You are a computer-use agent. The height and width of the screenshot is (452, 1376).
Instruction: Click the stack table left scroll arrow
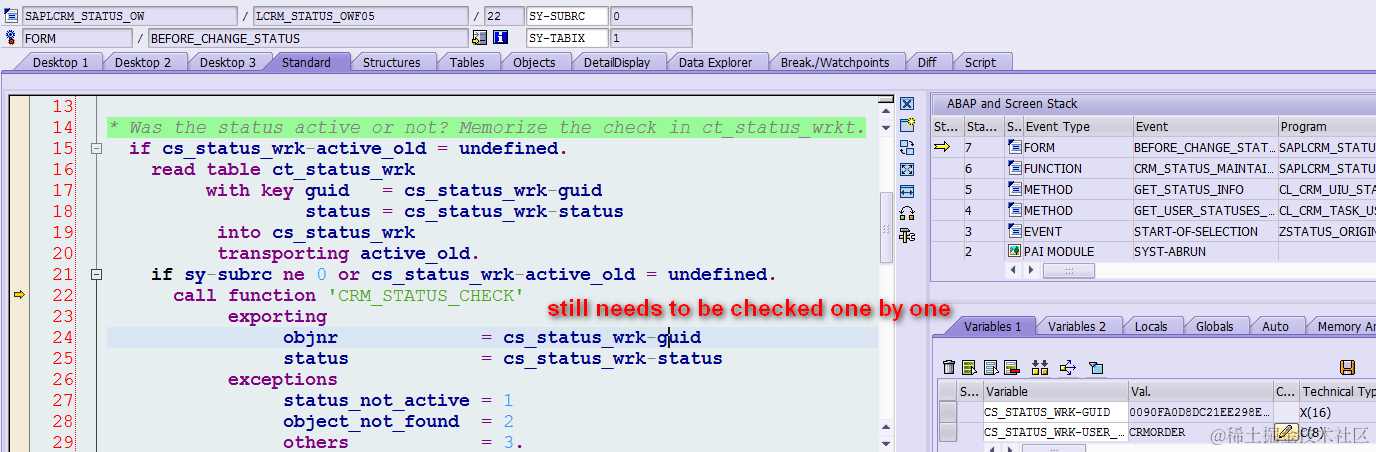point(1014,271)
